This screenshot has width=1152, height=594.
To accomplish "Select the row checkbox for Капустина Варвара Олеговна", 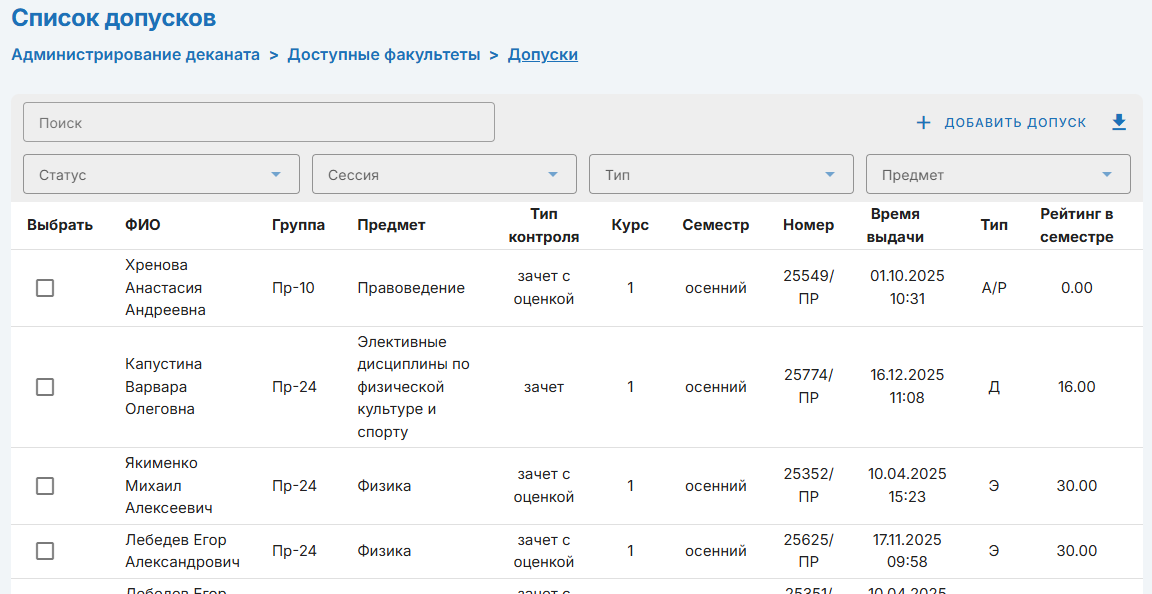I will [45, 387].
